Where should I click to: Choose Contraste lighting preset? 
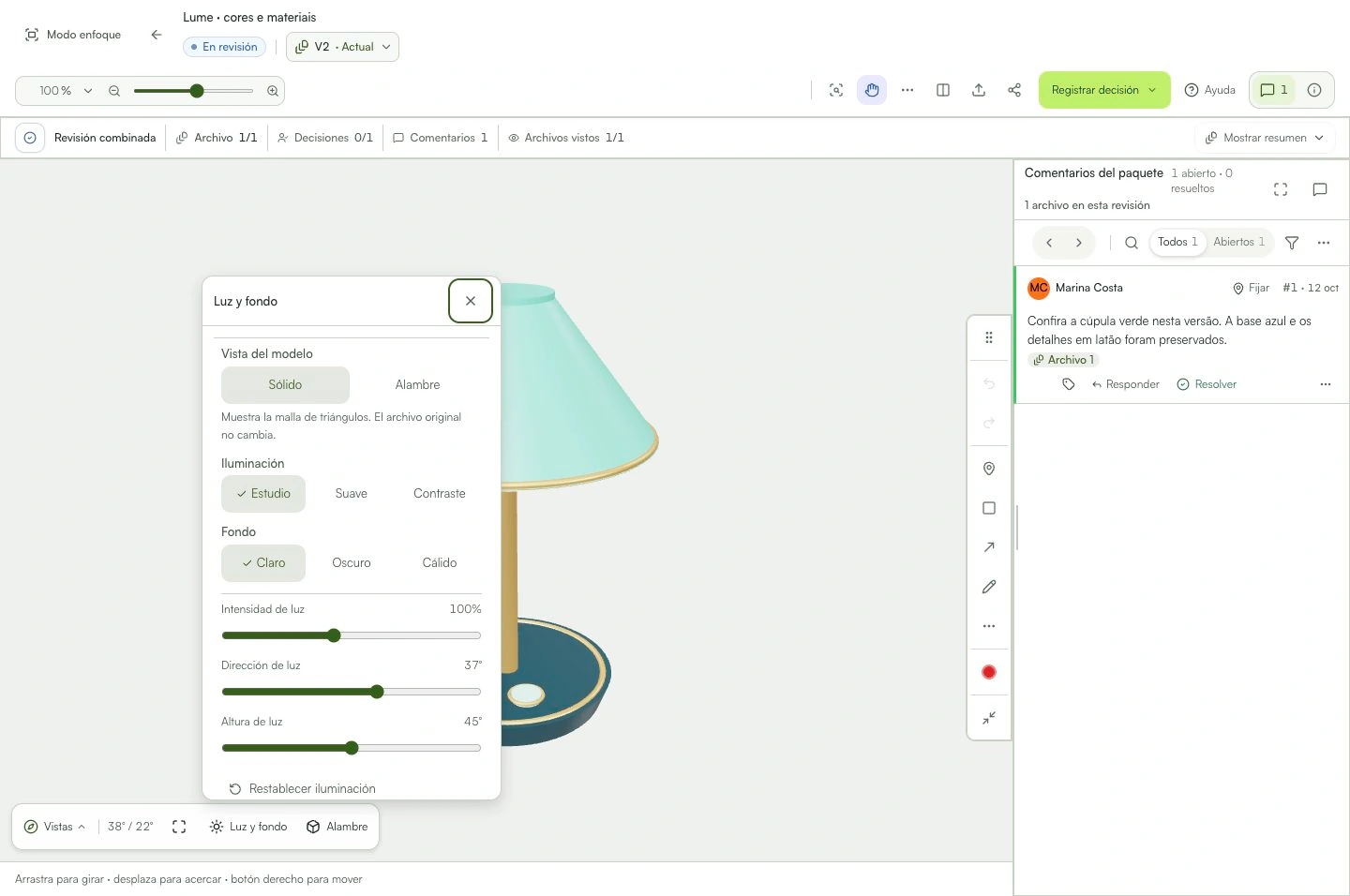pos(440,494)
